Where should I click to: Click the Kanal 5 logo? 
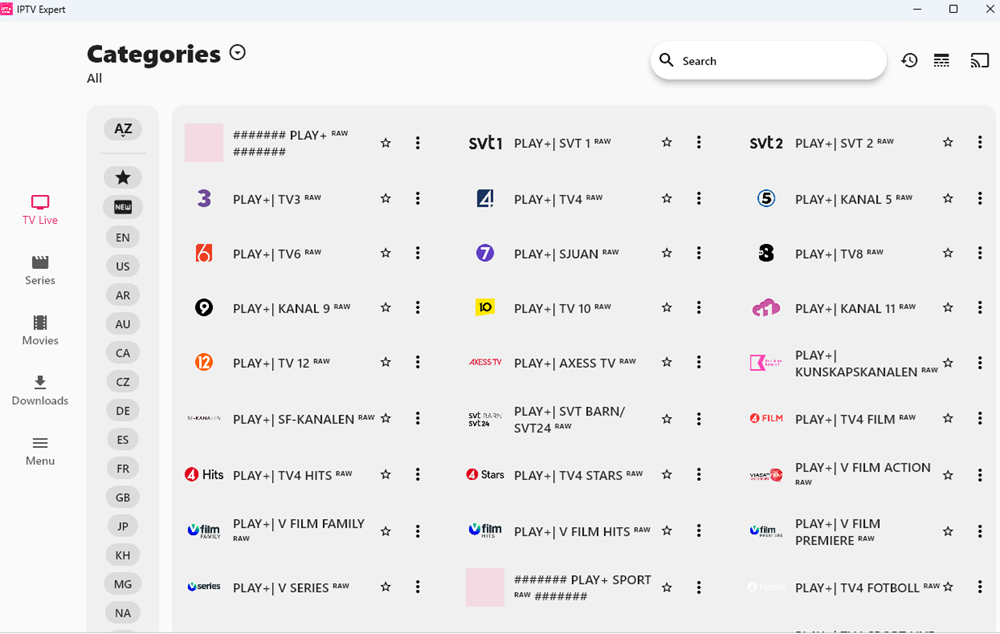[x=766, y=198]
